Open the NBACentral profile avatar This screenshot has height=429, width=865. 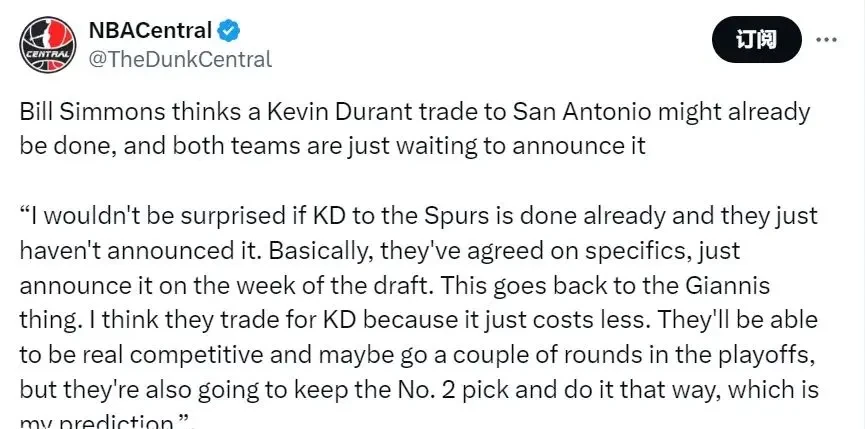coord(47,45)
